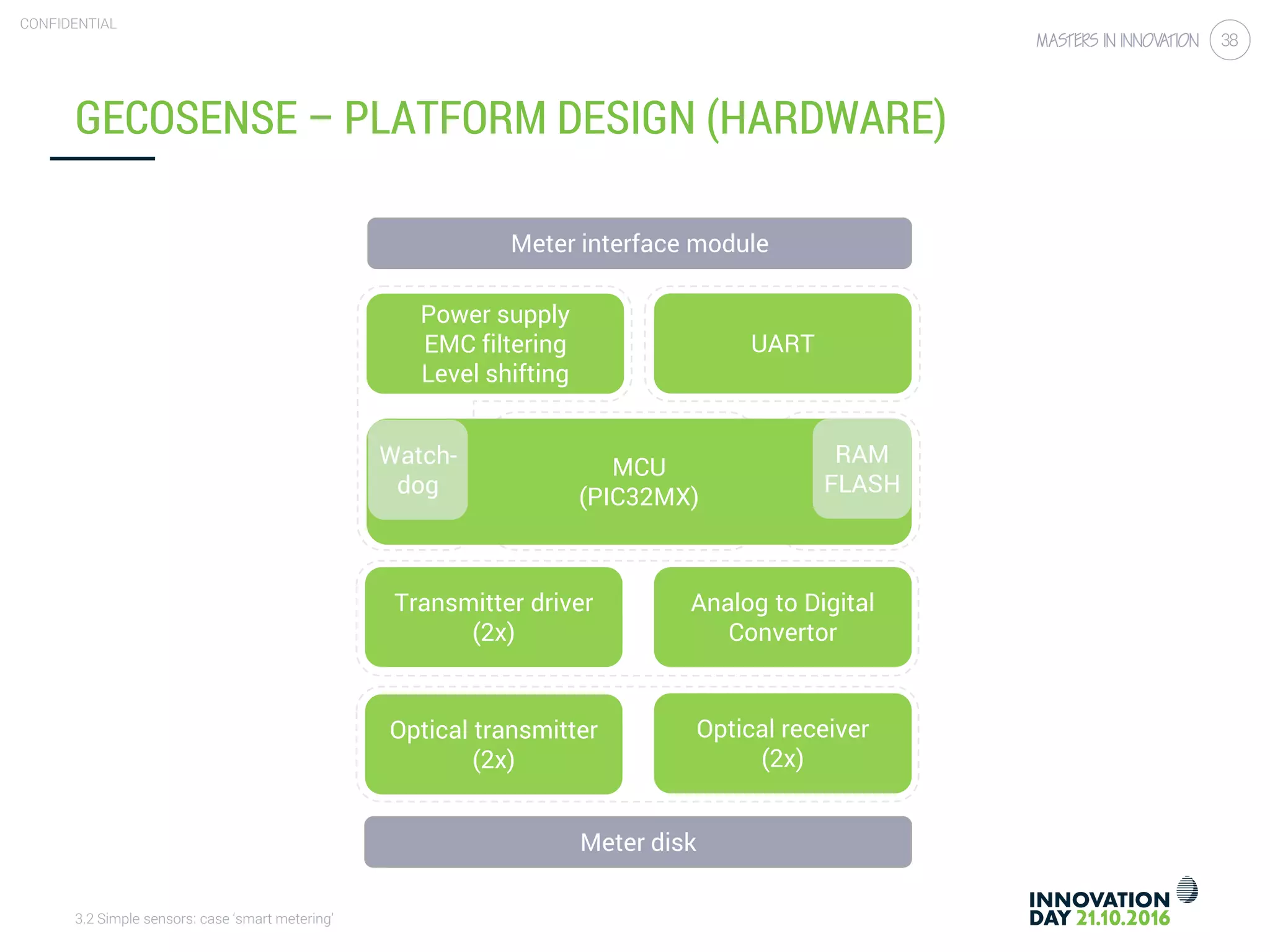Select the Optical receiver (2x) block
This screenshot has width=1270, height=952.
point(782,743)
